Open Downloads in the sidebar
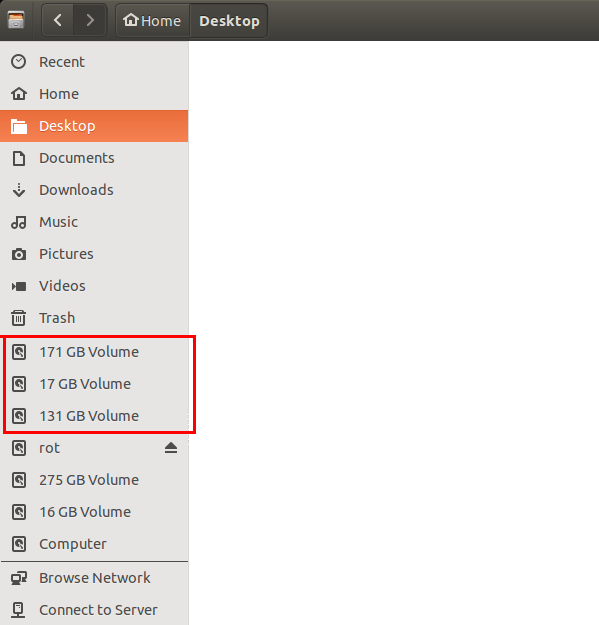 pyautogui.click(x=94, y=190)
